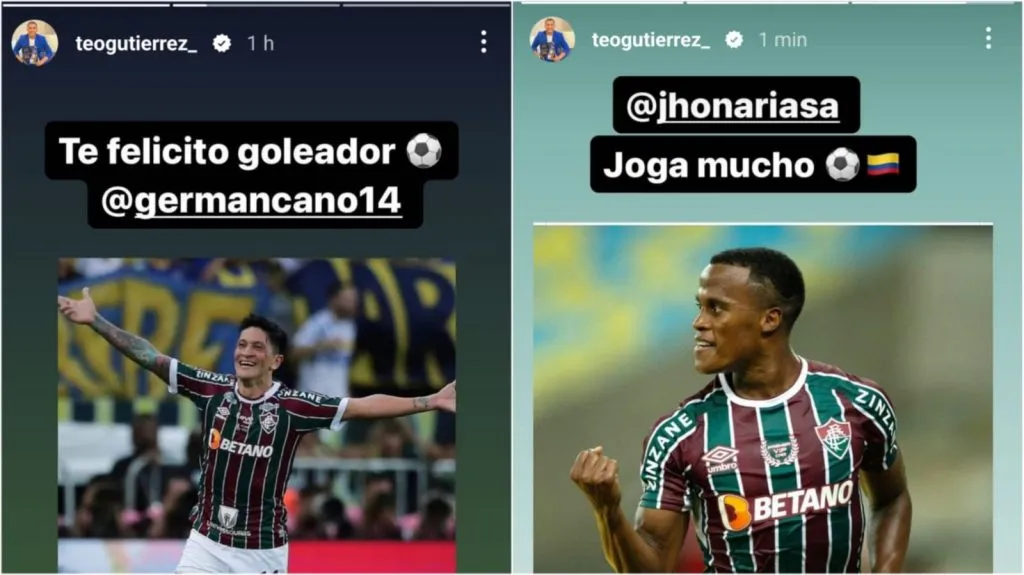Open the three-dot menu on the right story
The image size is (1024, 575).
point(988,38)
